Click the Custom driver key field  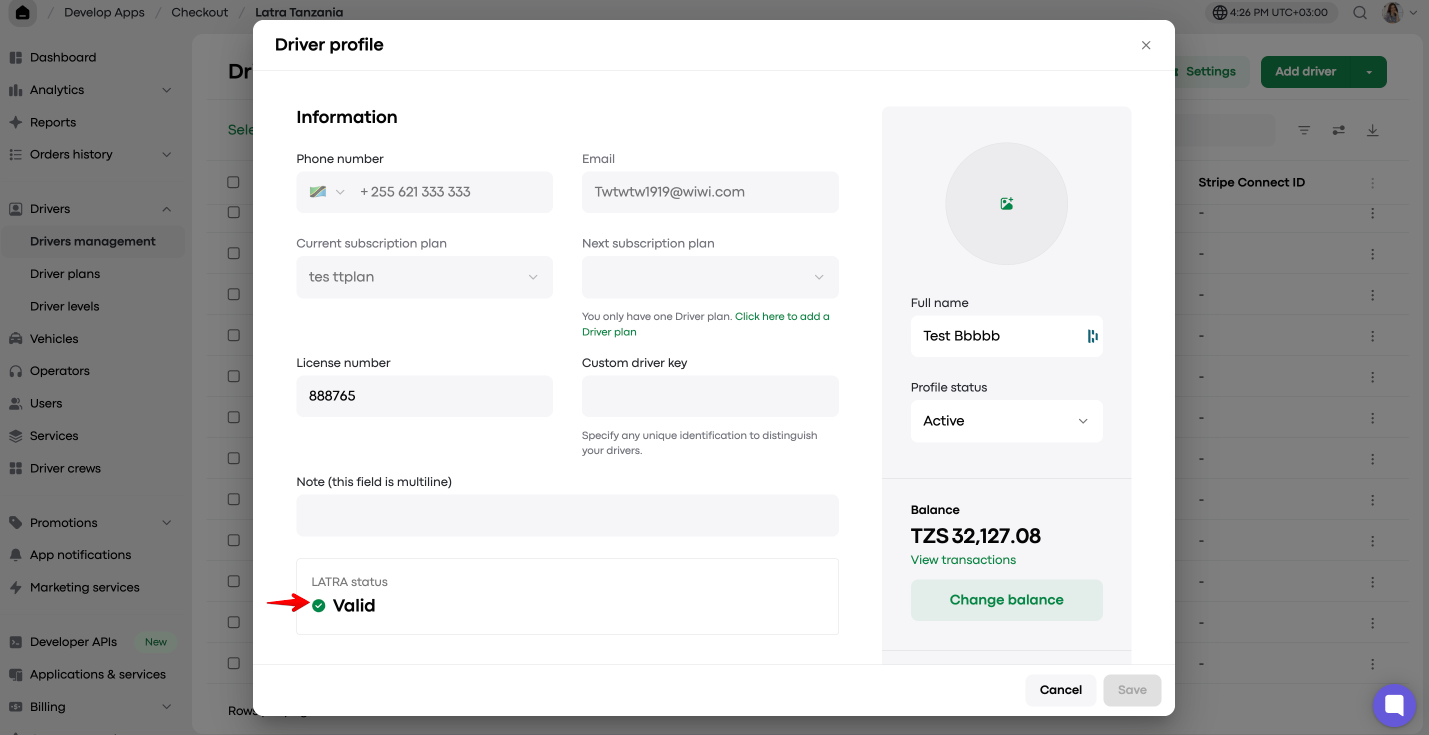click(x=710, y=396)
